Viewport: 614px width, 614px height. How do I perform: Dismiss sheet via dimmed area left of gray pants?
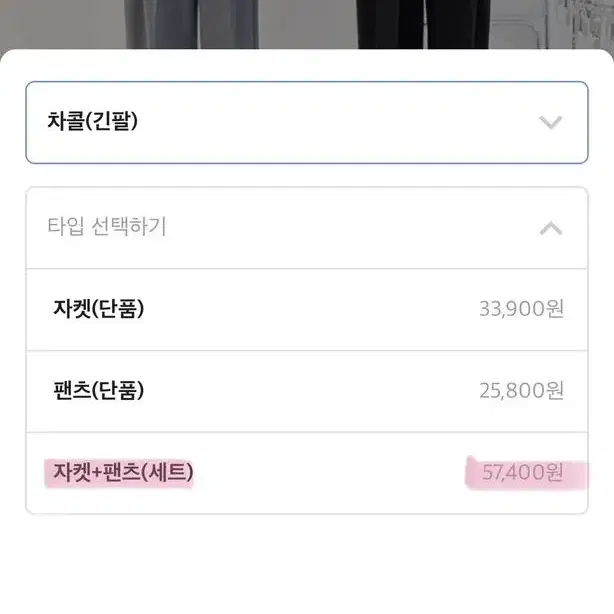(63, 24)
